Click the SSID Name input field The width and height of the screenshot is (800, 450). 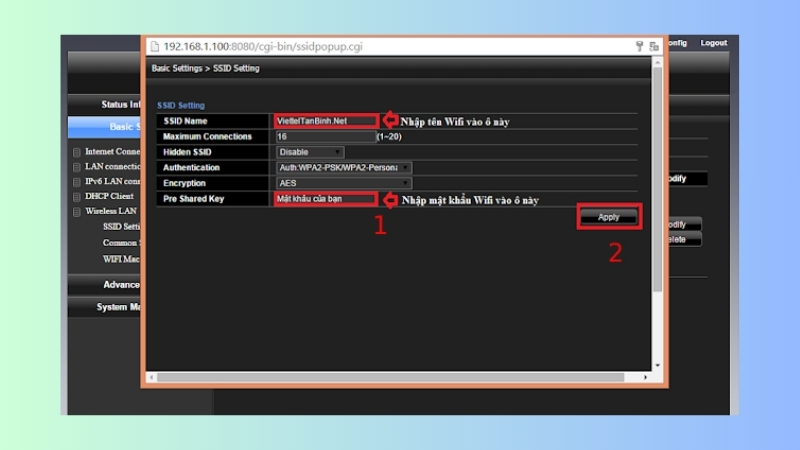click(x=326, y=121)
